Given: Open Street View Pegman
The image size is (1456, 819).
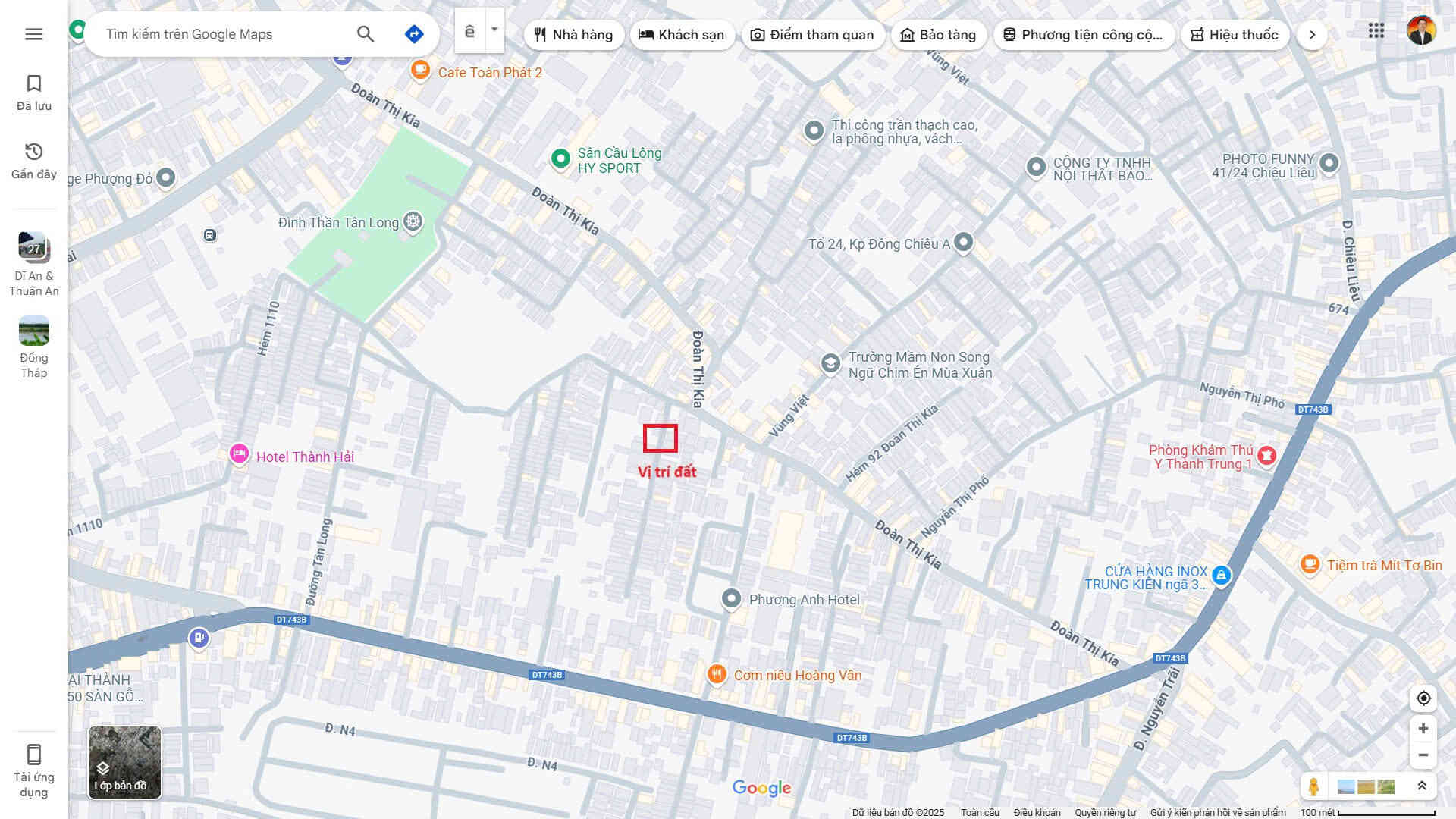Looking at the screenshot, I should pos(1313,786).
